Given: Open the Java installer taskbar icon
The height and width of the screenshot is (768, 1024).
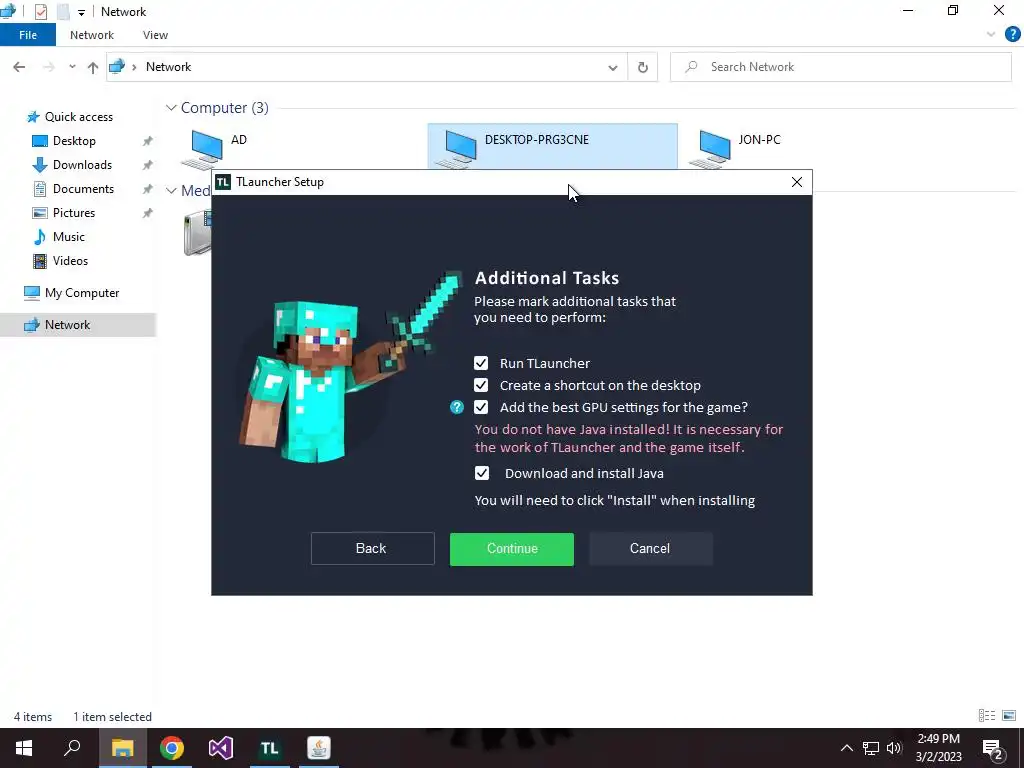Looking at the screenshot, I should pyautogui.click(x=319, y=748).
